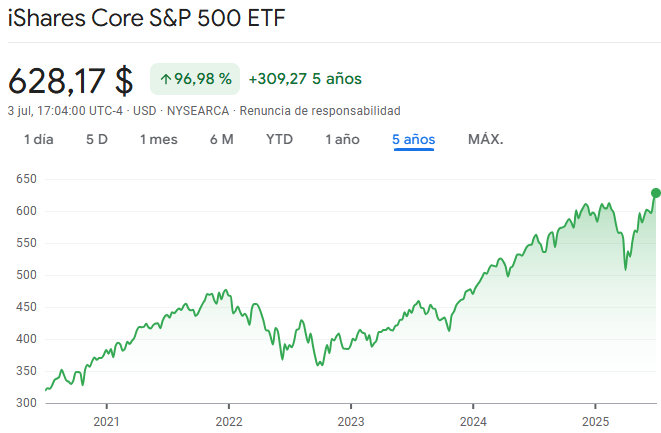This screenshot has height=433, width=661.
Task: Click the 2024 label on the time axis
Action: tap(473, 421)
